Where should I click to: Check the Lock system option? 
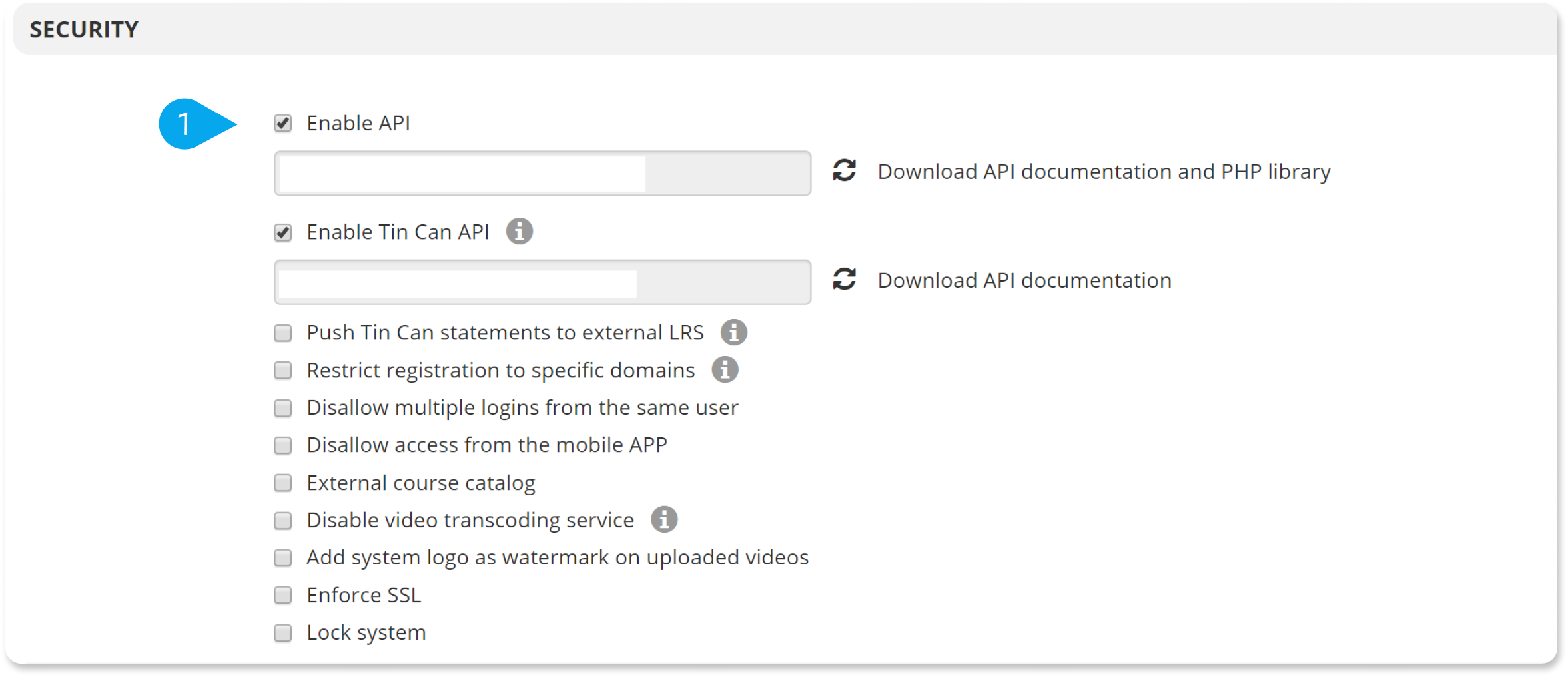282,633
